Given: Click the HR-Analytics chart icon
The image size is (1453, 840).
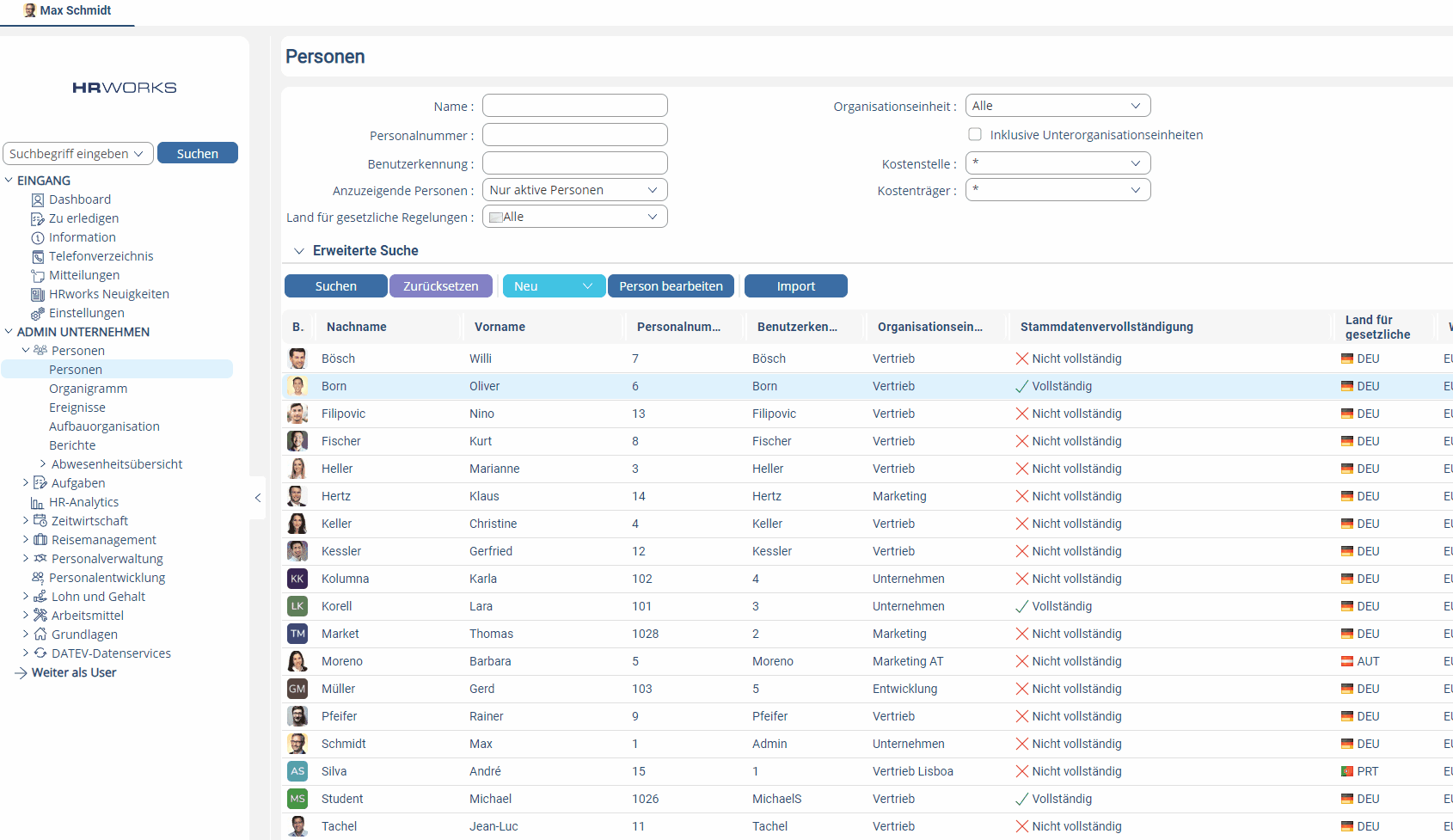Looking at the screenshot, I should point(38,502).
